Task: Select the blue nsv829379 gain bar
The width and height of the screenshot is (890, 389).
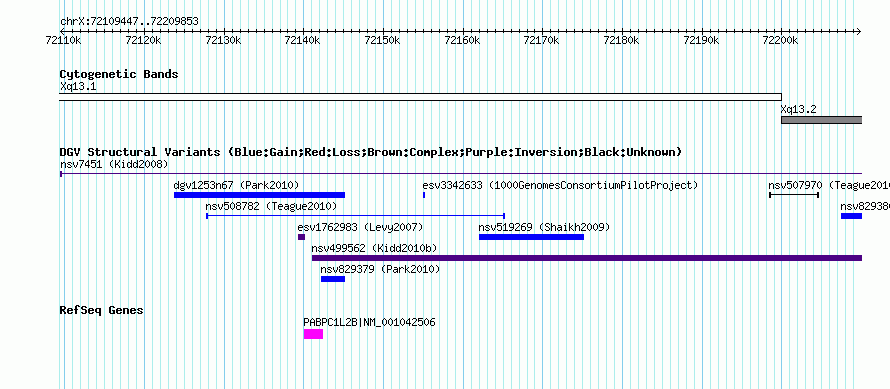Action: 333,279
